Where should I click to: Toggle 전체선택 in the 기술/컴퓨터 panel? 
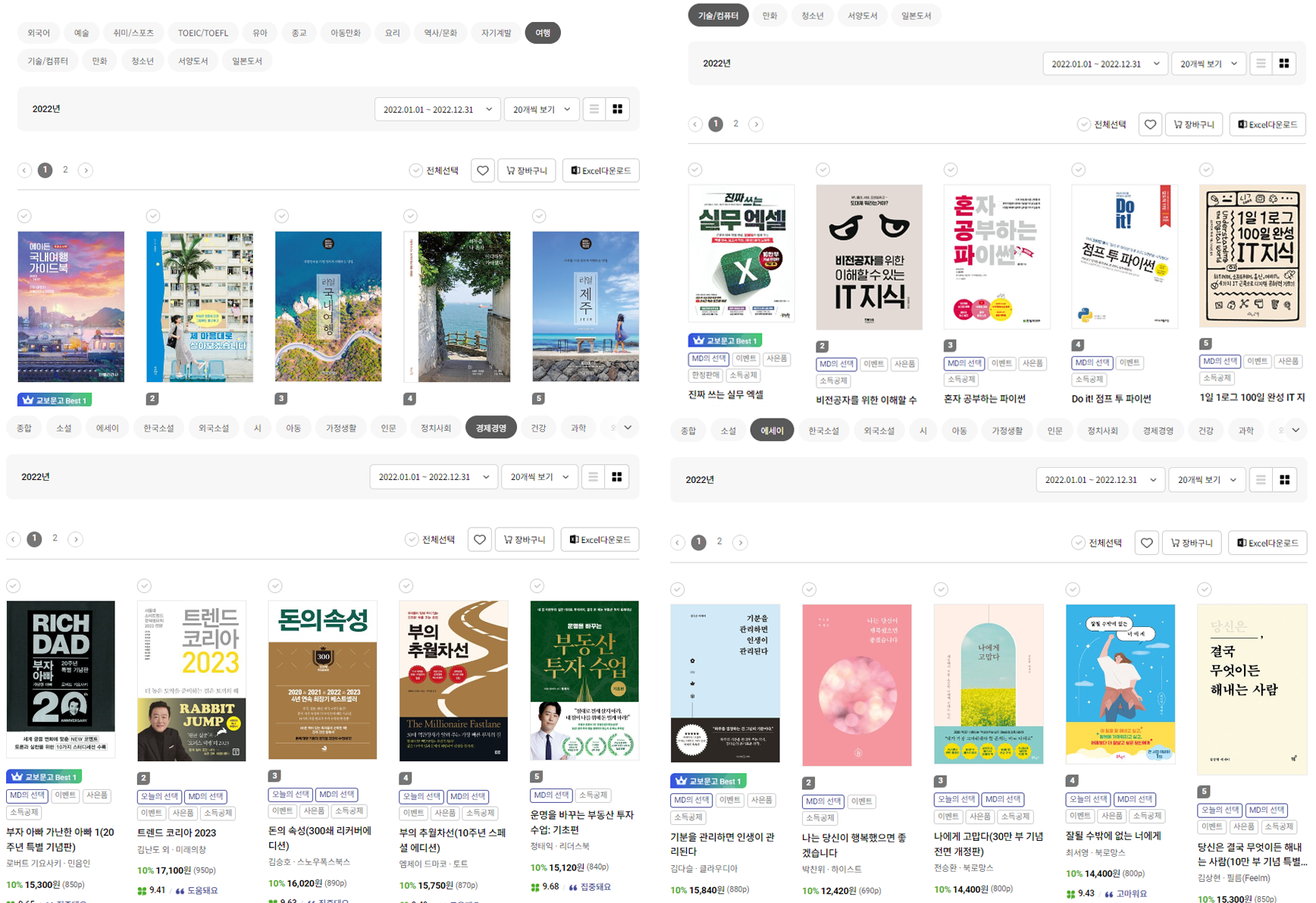[x=1102, y=124]
